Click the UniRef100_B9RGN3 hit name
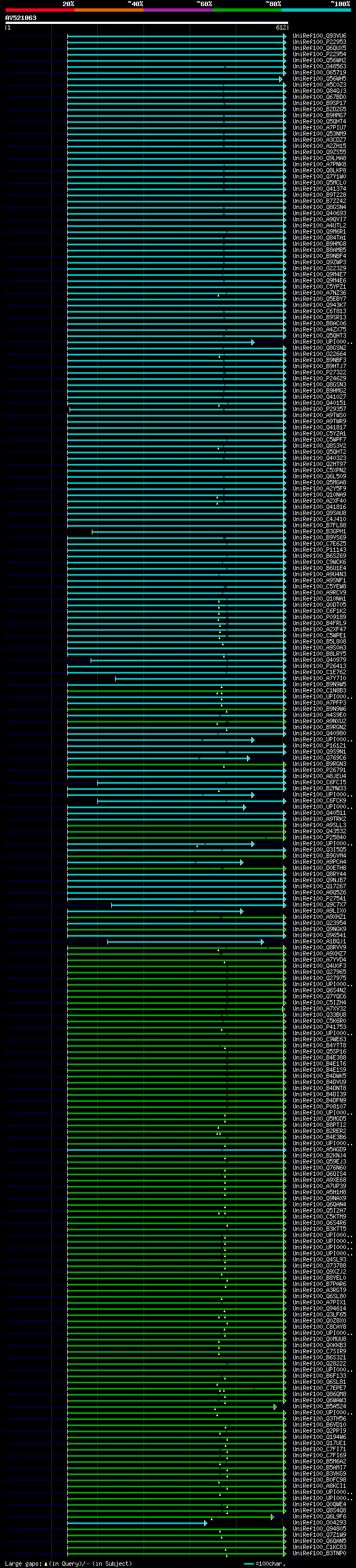 pos(319,764)
